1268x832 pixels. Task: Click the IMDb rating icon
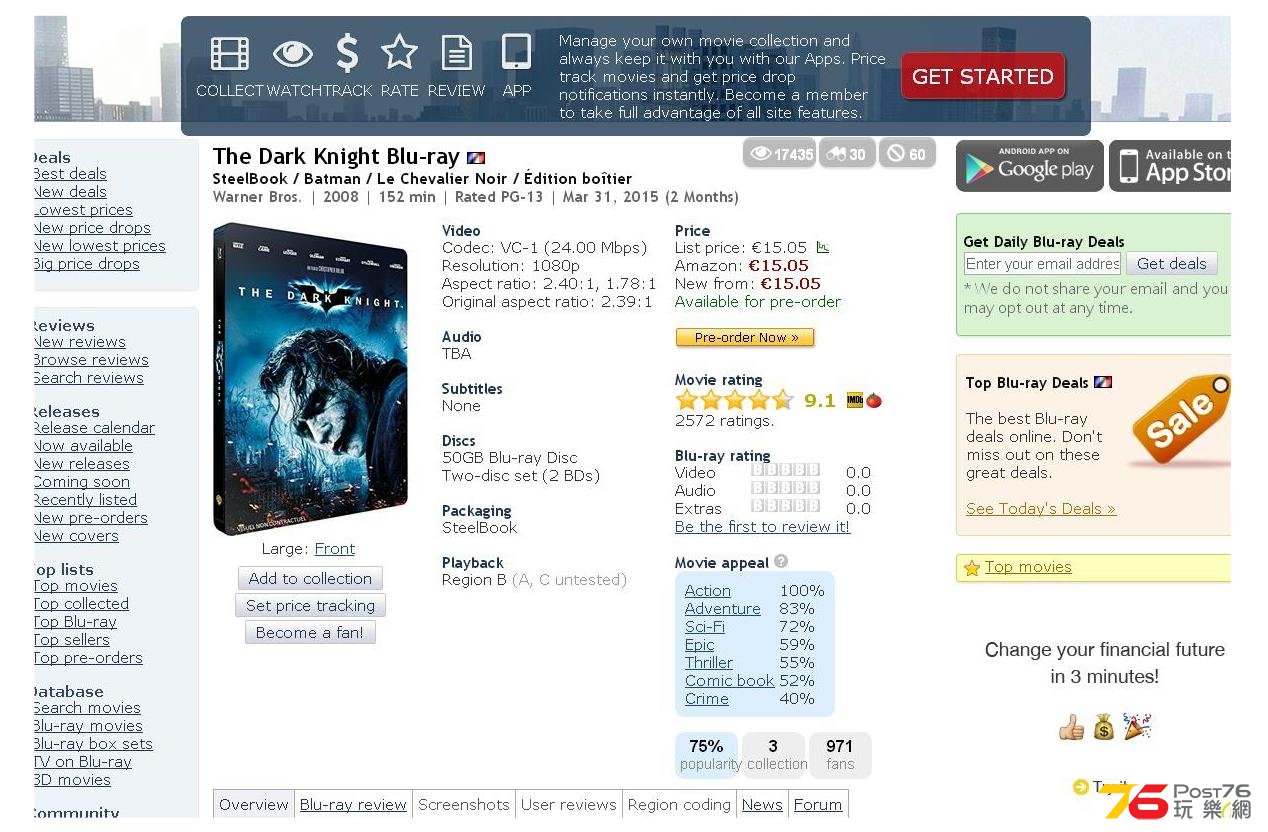coord(855,400)
